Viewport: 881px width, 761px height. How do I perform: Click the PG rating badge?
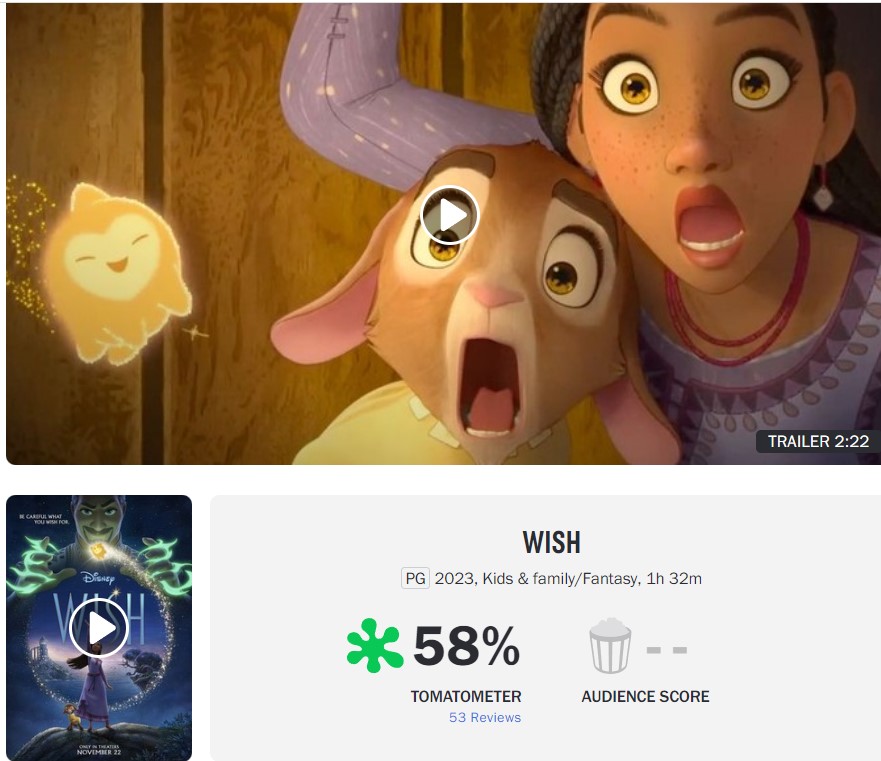(415, 578)
